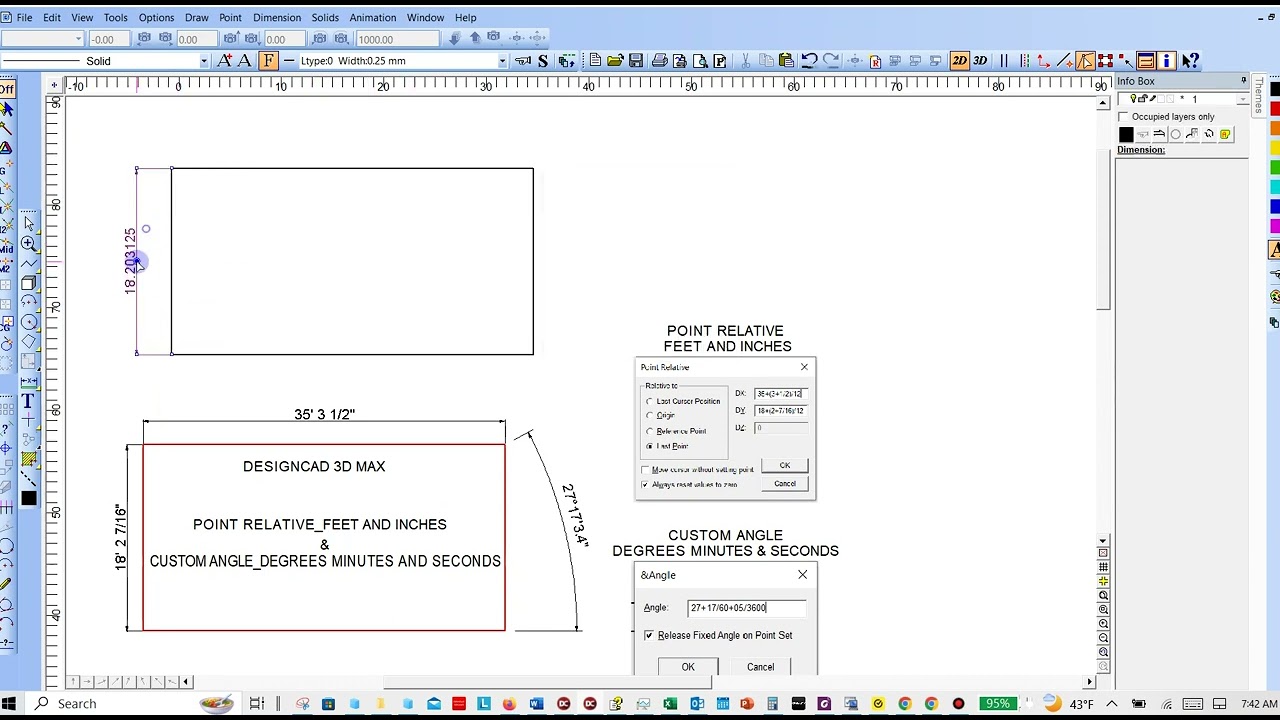Click the large S style icon
This screenshot has width=1280, height=720.
point(543,61)
